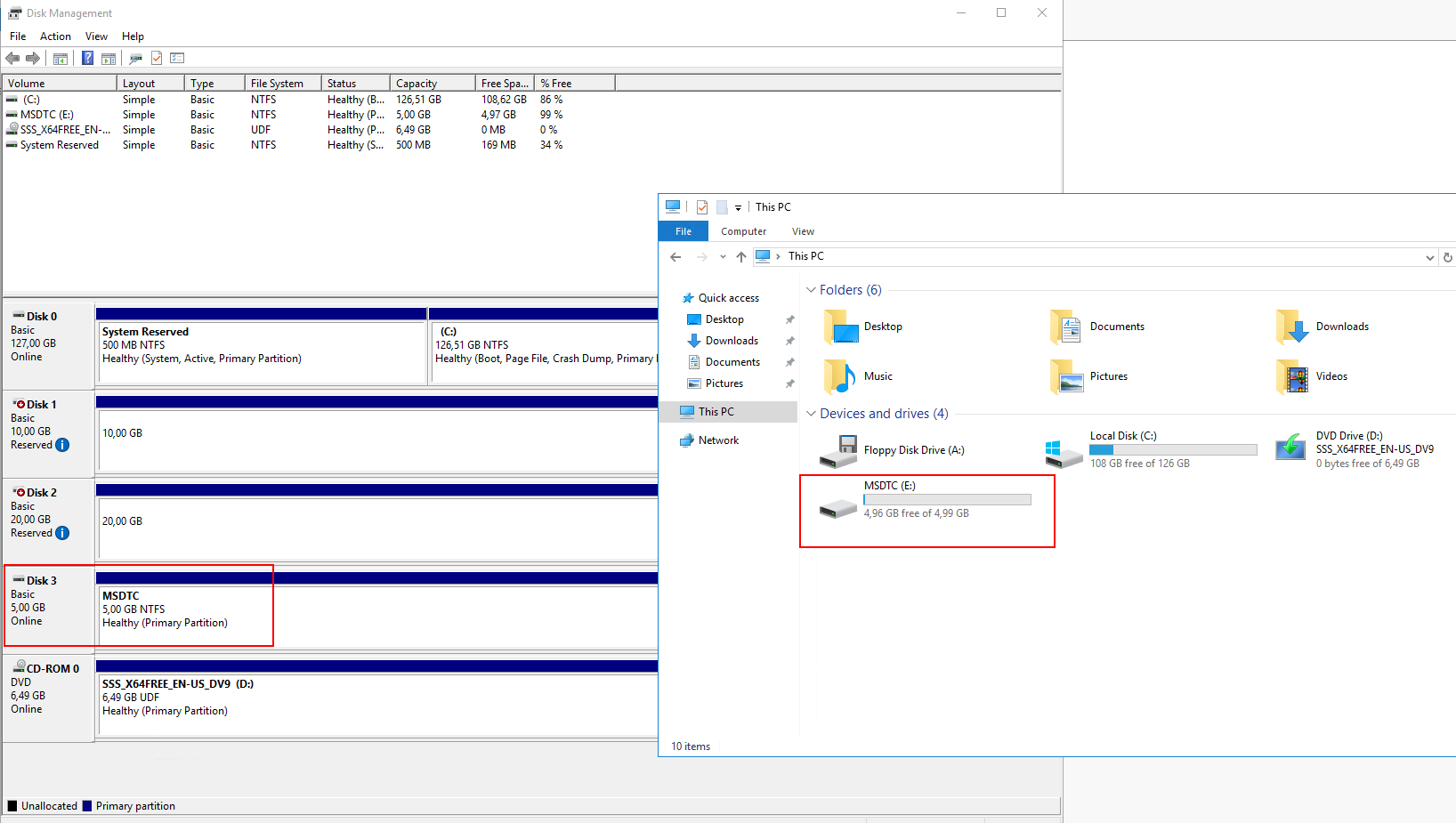Open the View ribbon tab in Explorer

(803, 231)
